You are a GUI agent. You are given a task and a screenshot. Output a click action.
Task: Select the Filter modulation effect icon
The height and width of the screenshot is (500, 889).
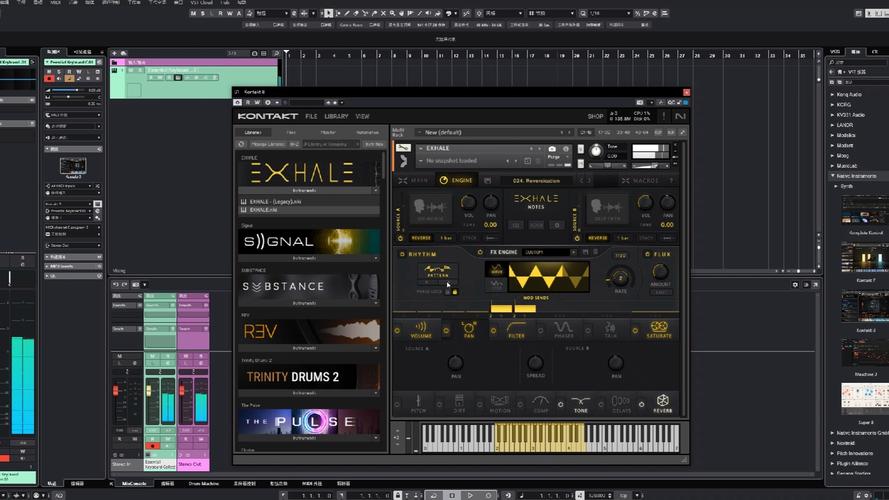pos(516,327)
